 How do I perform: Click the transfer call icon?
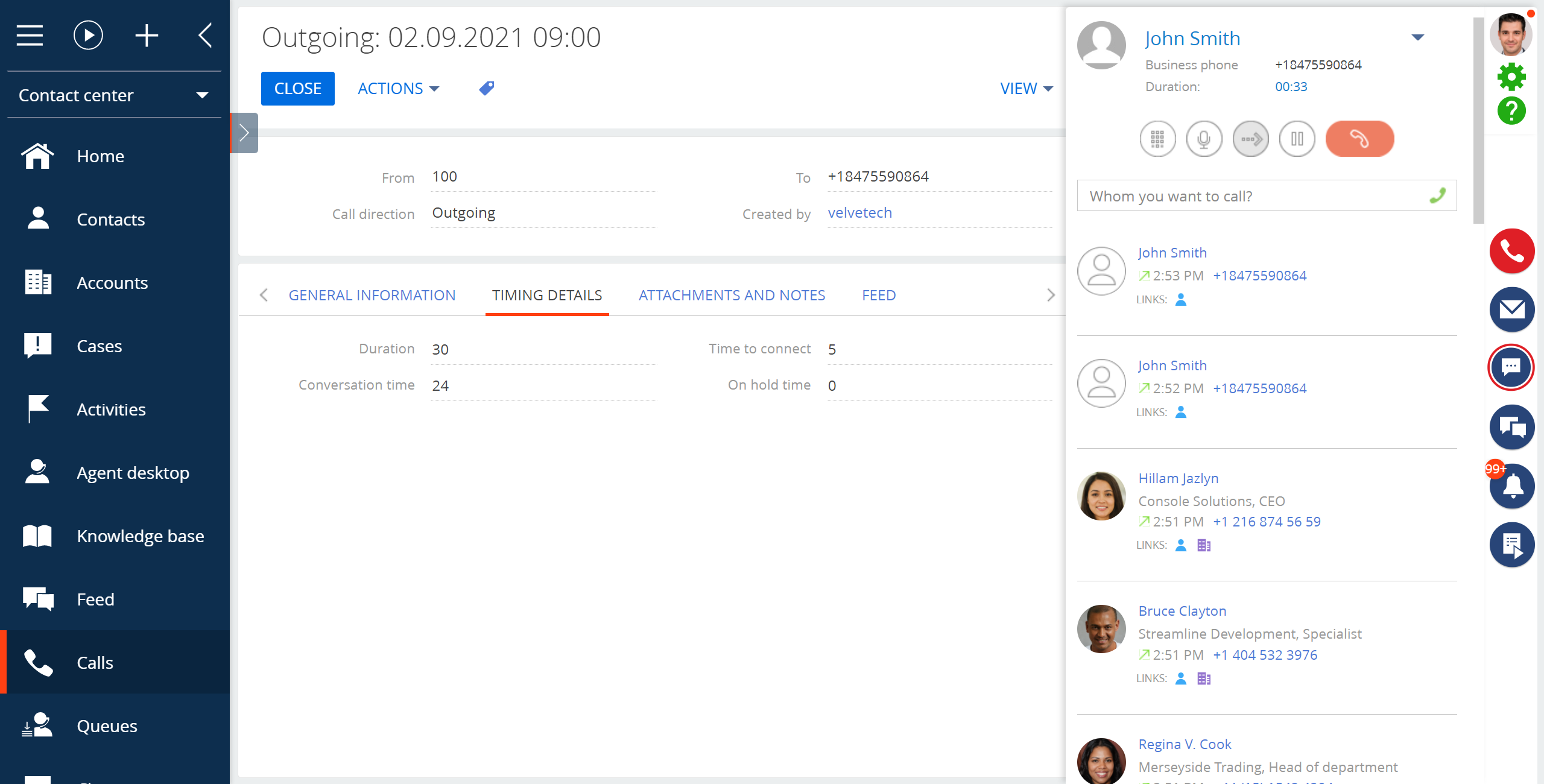[x=1250, y=139]
